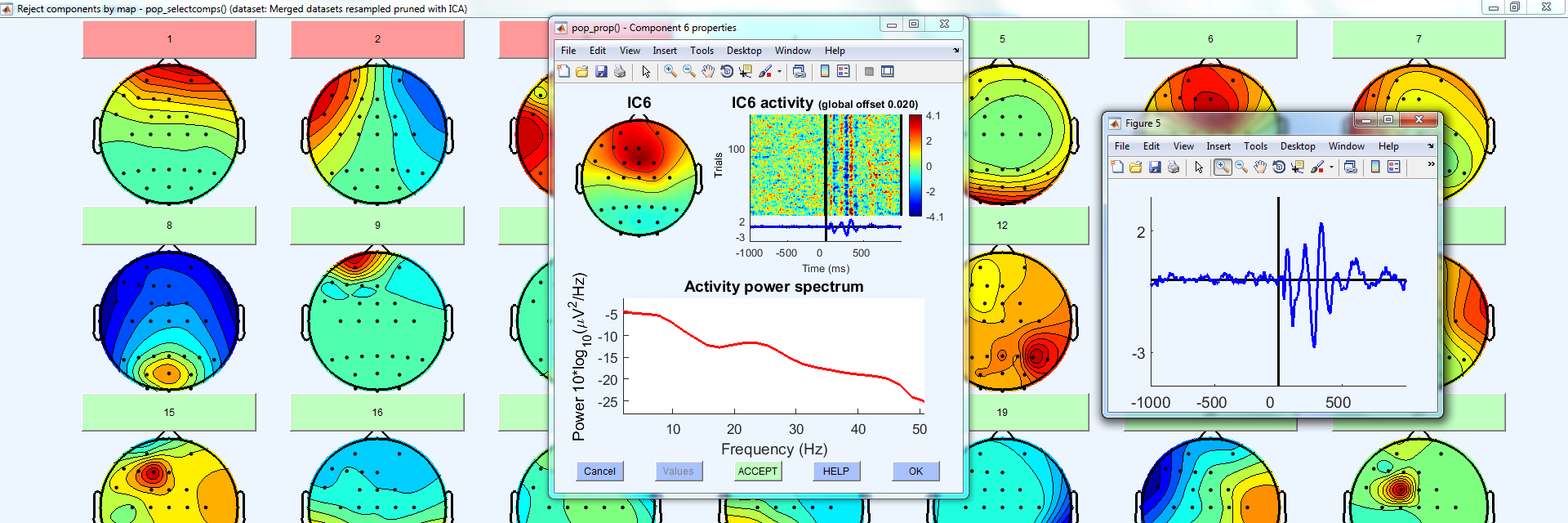Click the IC6 activity ERP image
Screen dimensions: 1568x523
click(x=826, y=166)
